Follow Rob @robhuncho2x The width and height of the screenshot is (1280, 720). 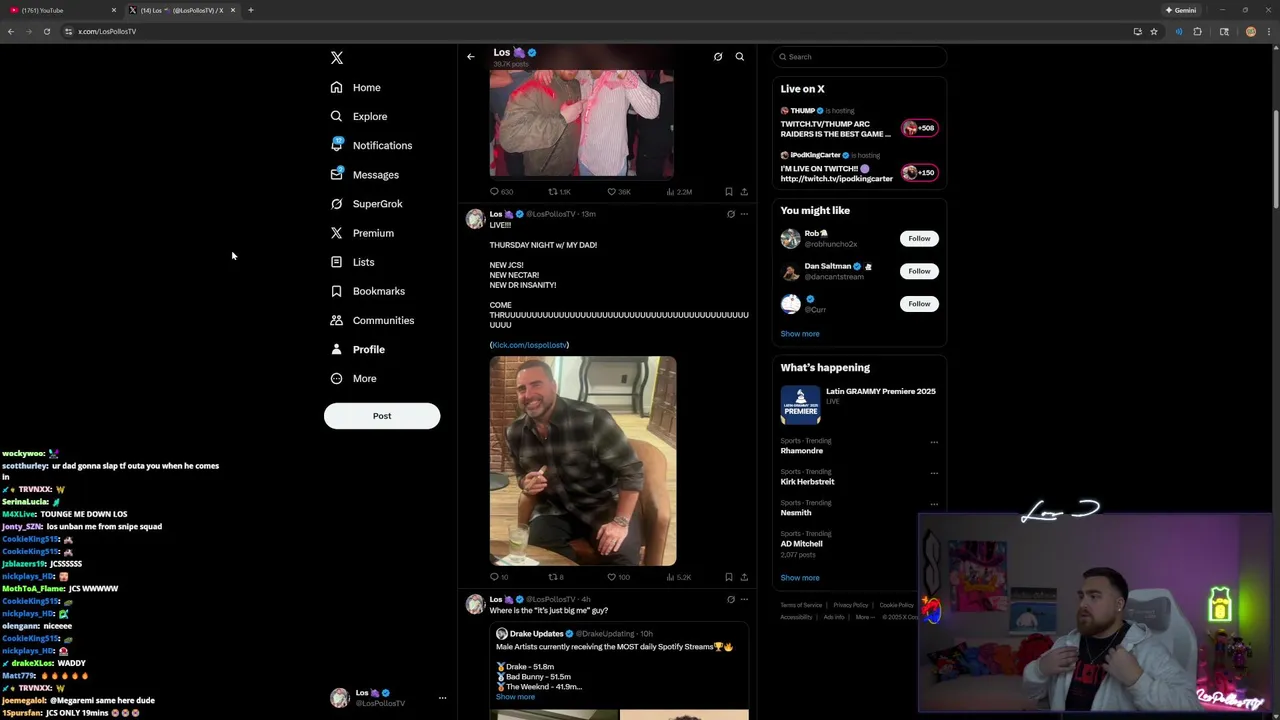(919, 238)
